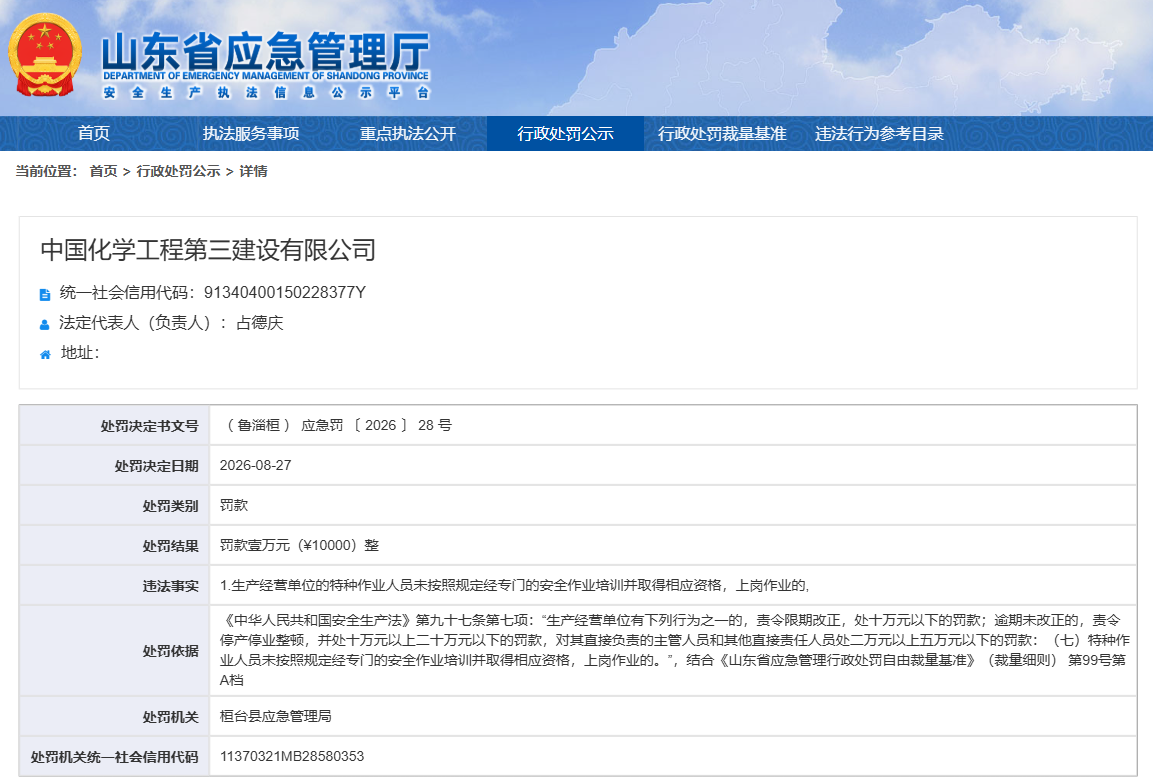This screenshot has width=1153, height=780.
Task: Open 违法行为参考目录 menu item
Action: [879, 133]
